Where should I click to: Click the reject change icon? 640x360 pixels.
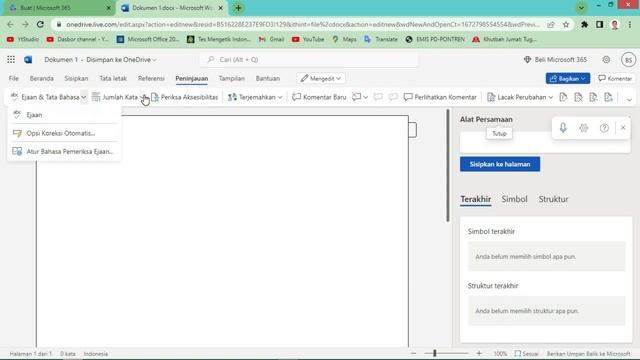[578, 97]
